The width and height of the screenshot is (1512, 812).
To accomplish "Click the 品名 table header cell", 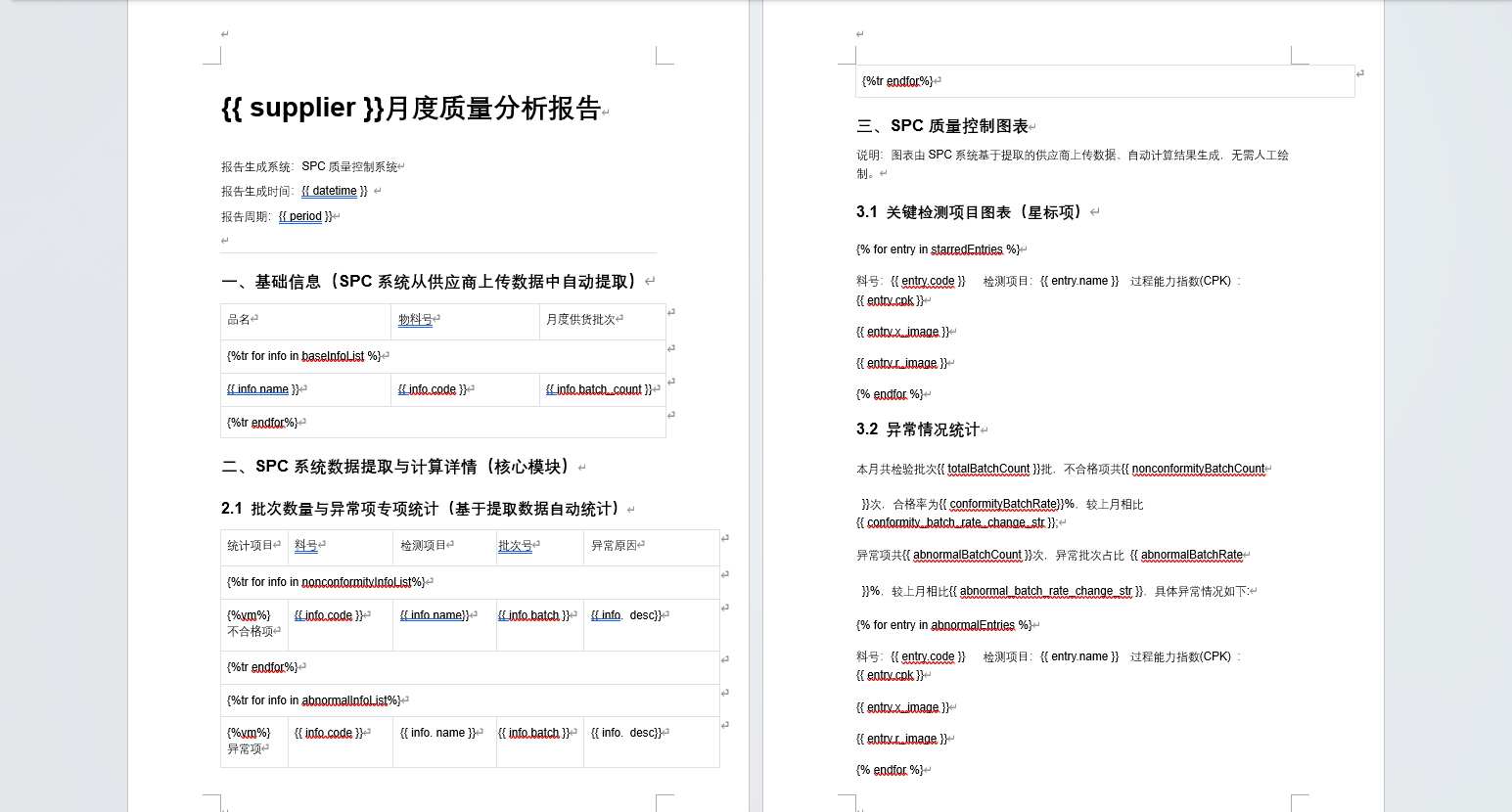I will point(239,320).
